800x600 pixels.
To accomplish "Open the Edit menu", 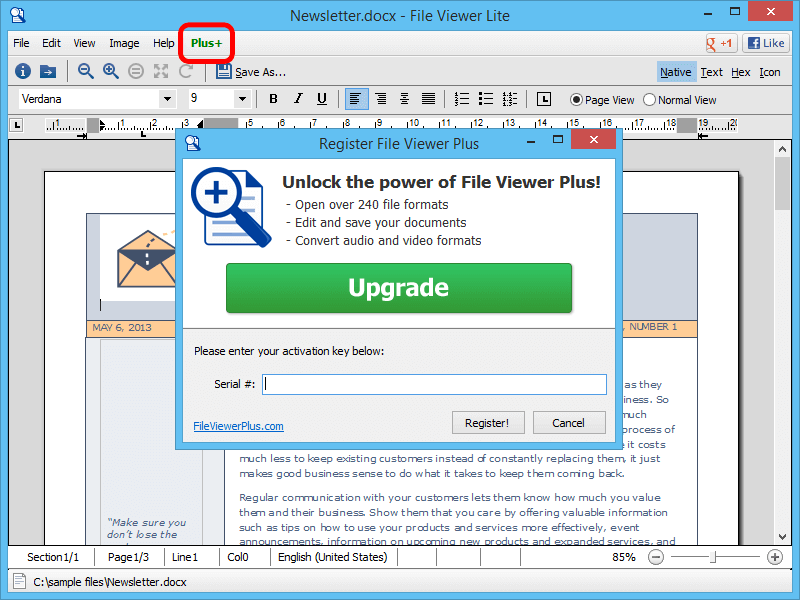I will (52, 43).
